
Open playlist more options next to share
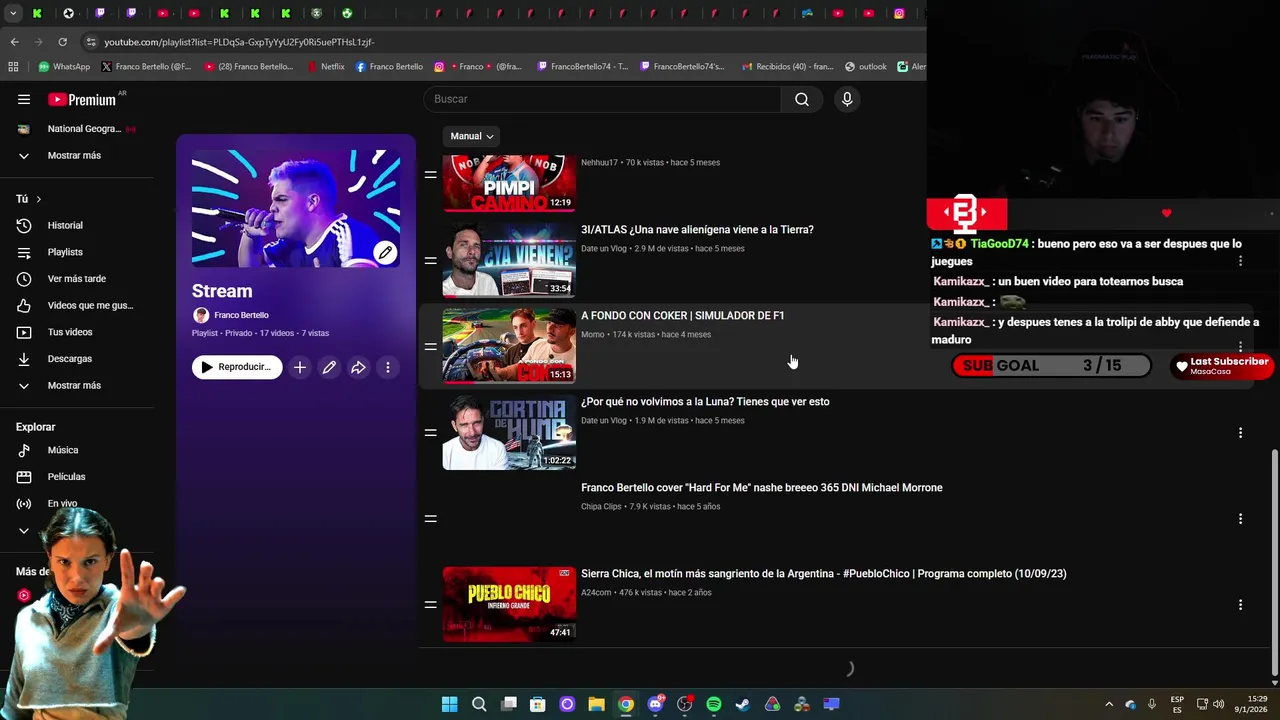pyautogui.click(x=388, y=367)
